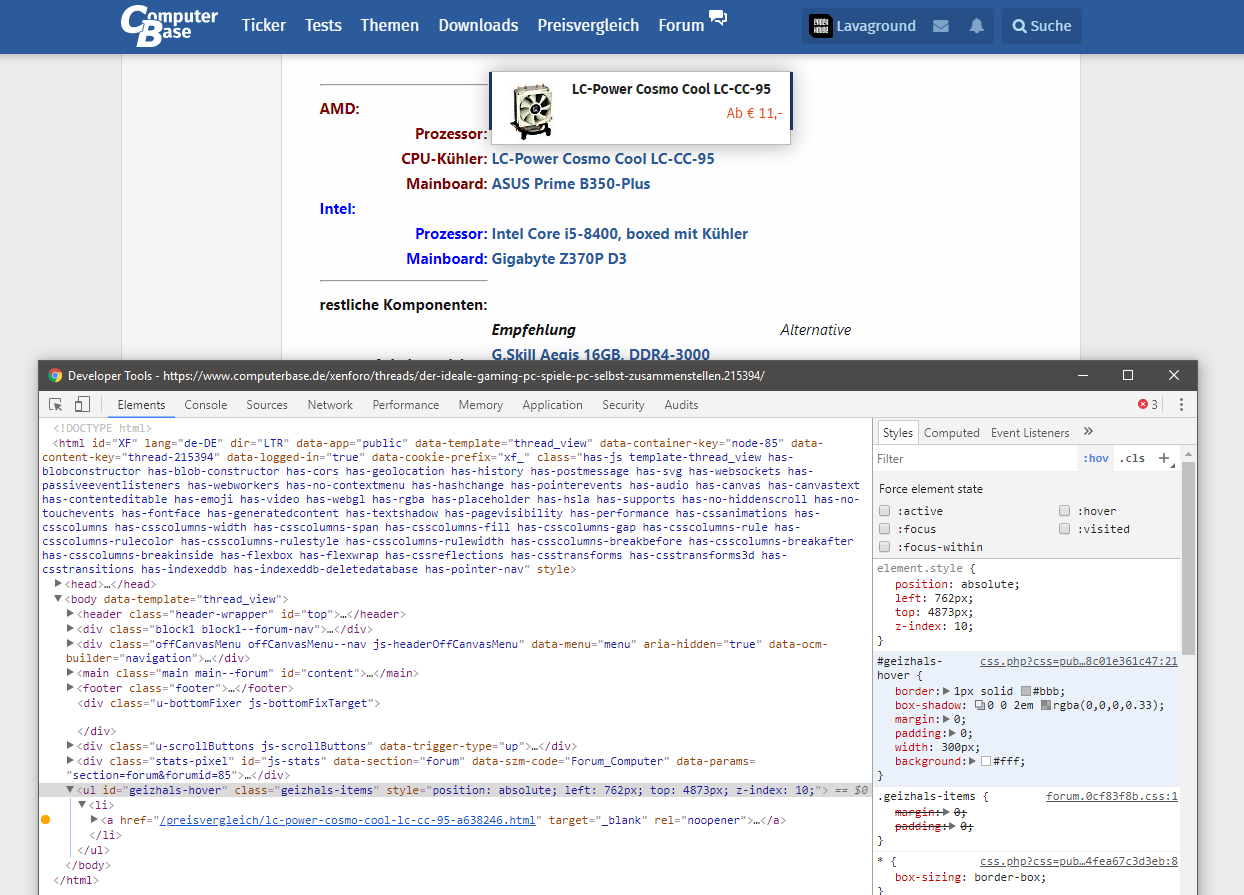Expand the border shorthand property triangle
This screenshot has height=895, width=1244.
947,691
